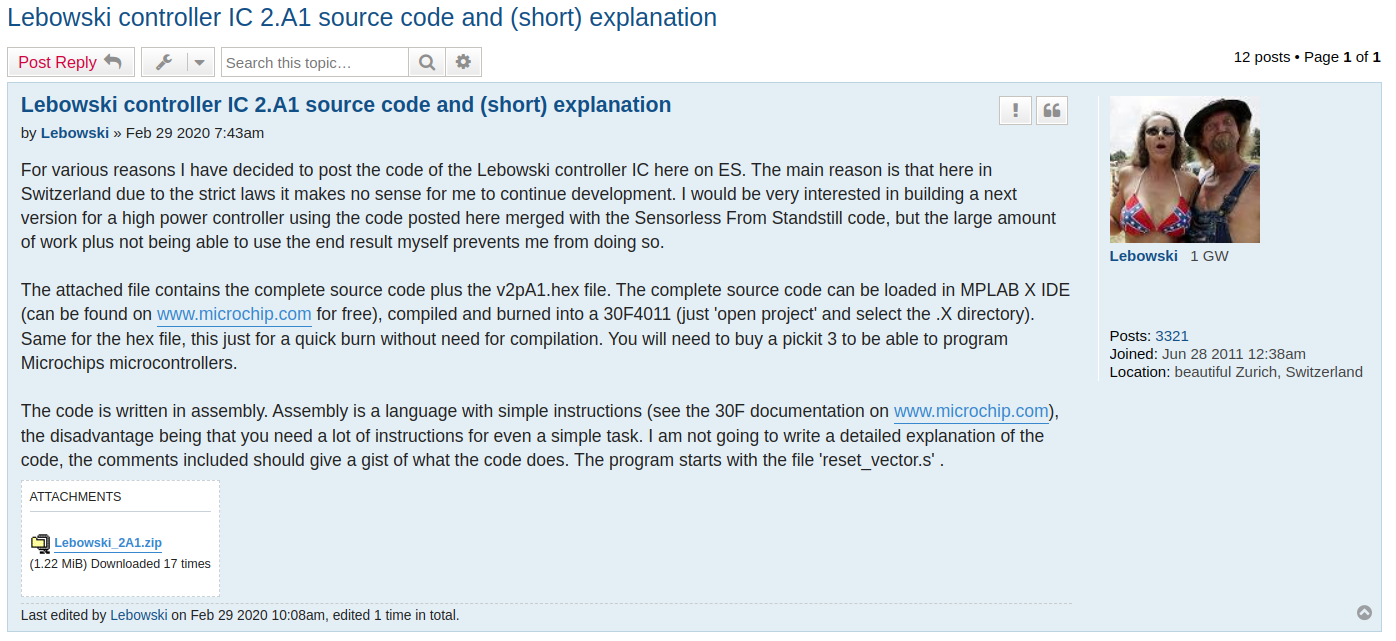Open the page title topic link
This screenshot has height=641, width=1396.
(362, 17)
